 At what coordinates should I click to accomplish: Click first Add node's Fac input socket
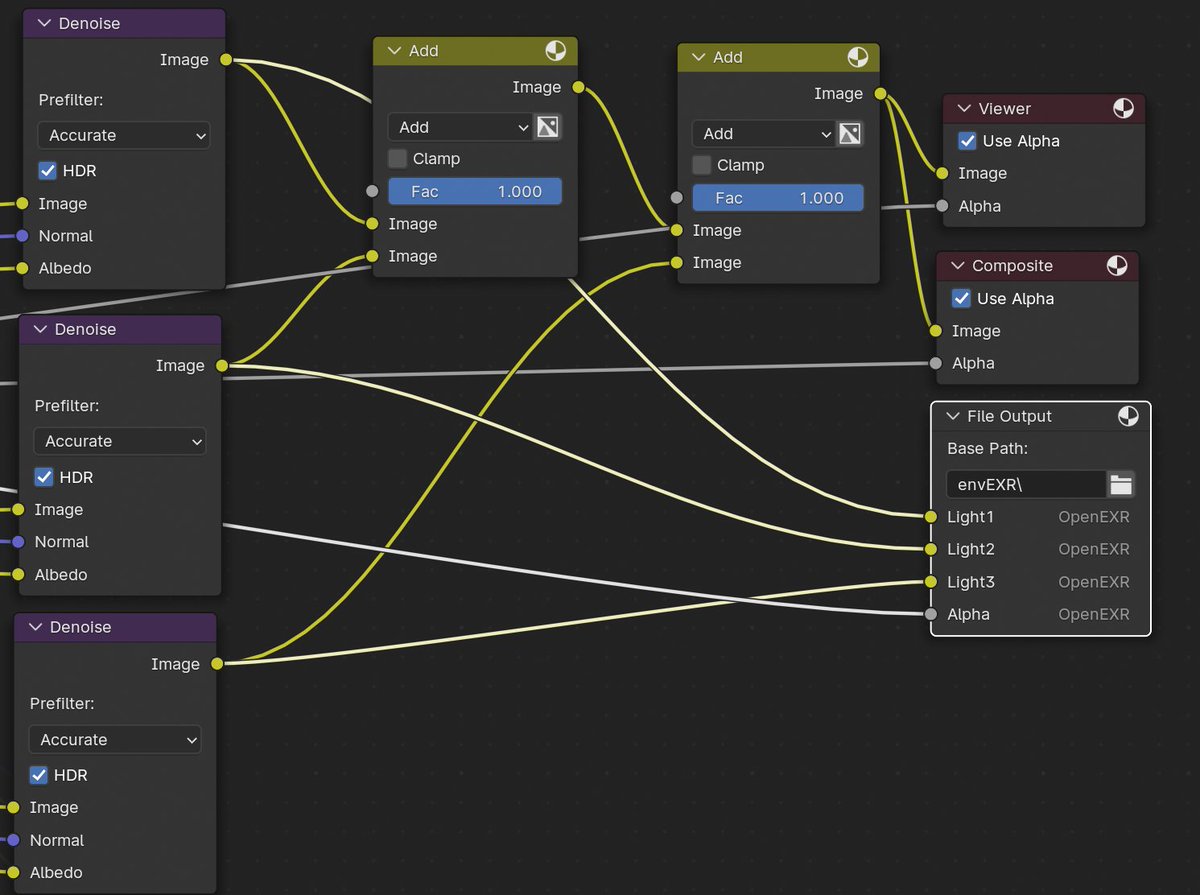point(372,191)
